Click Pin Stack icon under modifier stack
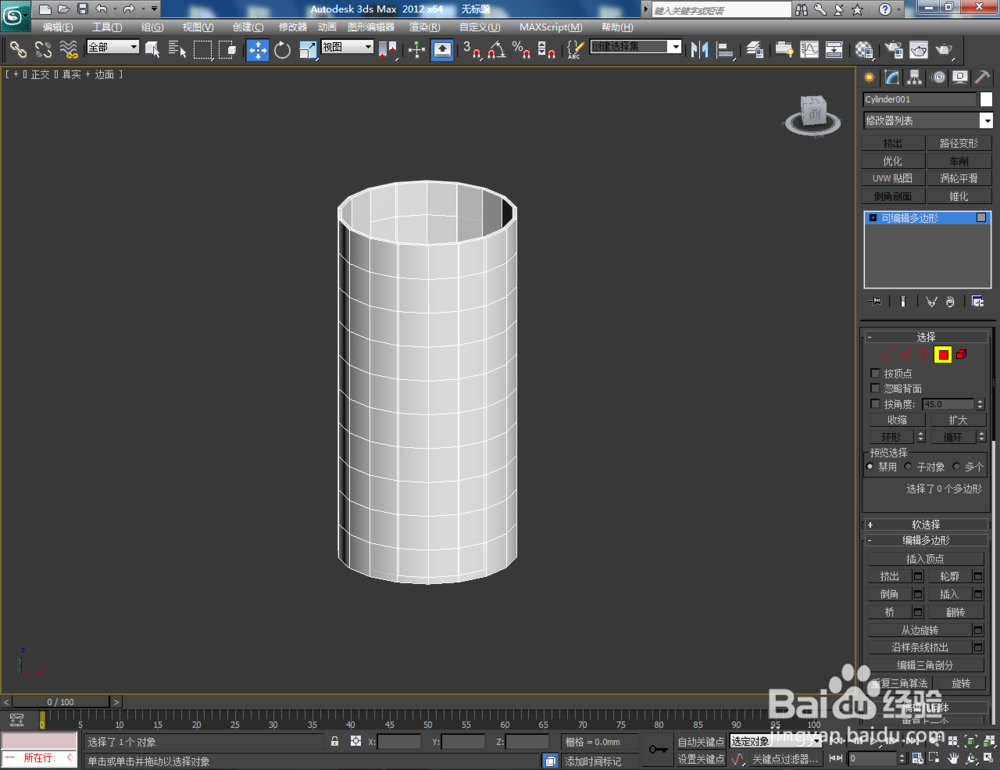Screen dimensions: 1000x770 (876, 301)
